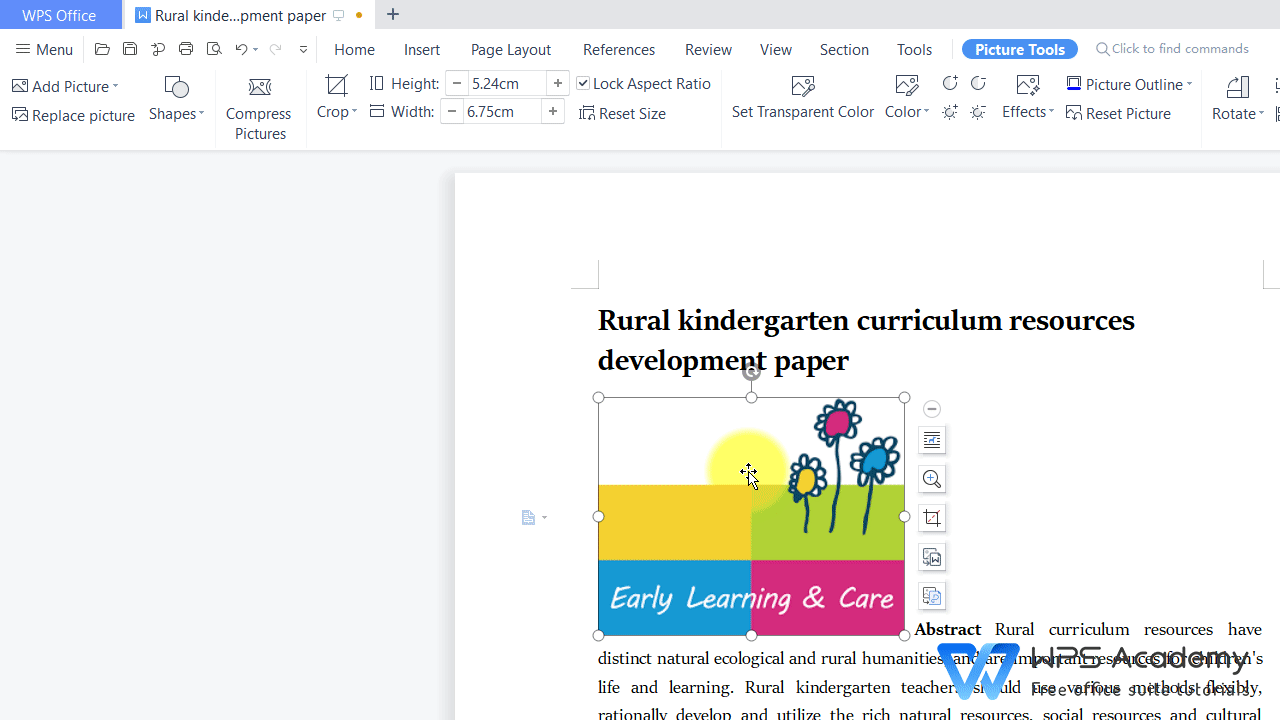The width and height of the screenshot is (1280, 720).
Task: Open the Page Layout tab
Action: (511, 49)
